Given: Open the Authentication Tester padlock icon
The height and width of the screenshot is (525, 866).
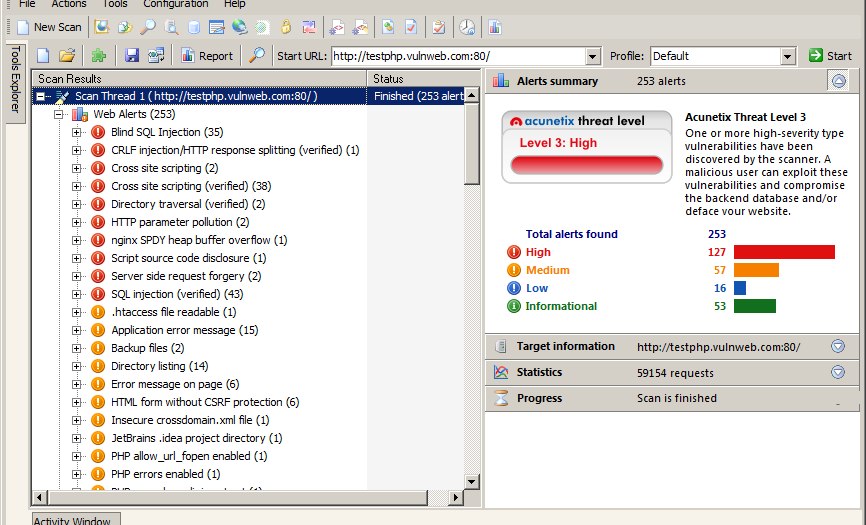Looking at the screenshot, I should point(286,26).
